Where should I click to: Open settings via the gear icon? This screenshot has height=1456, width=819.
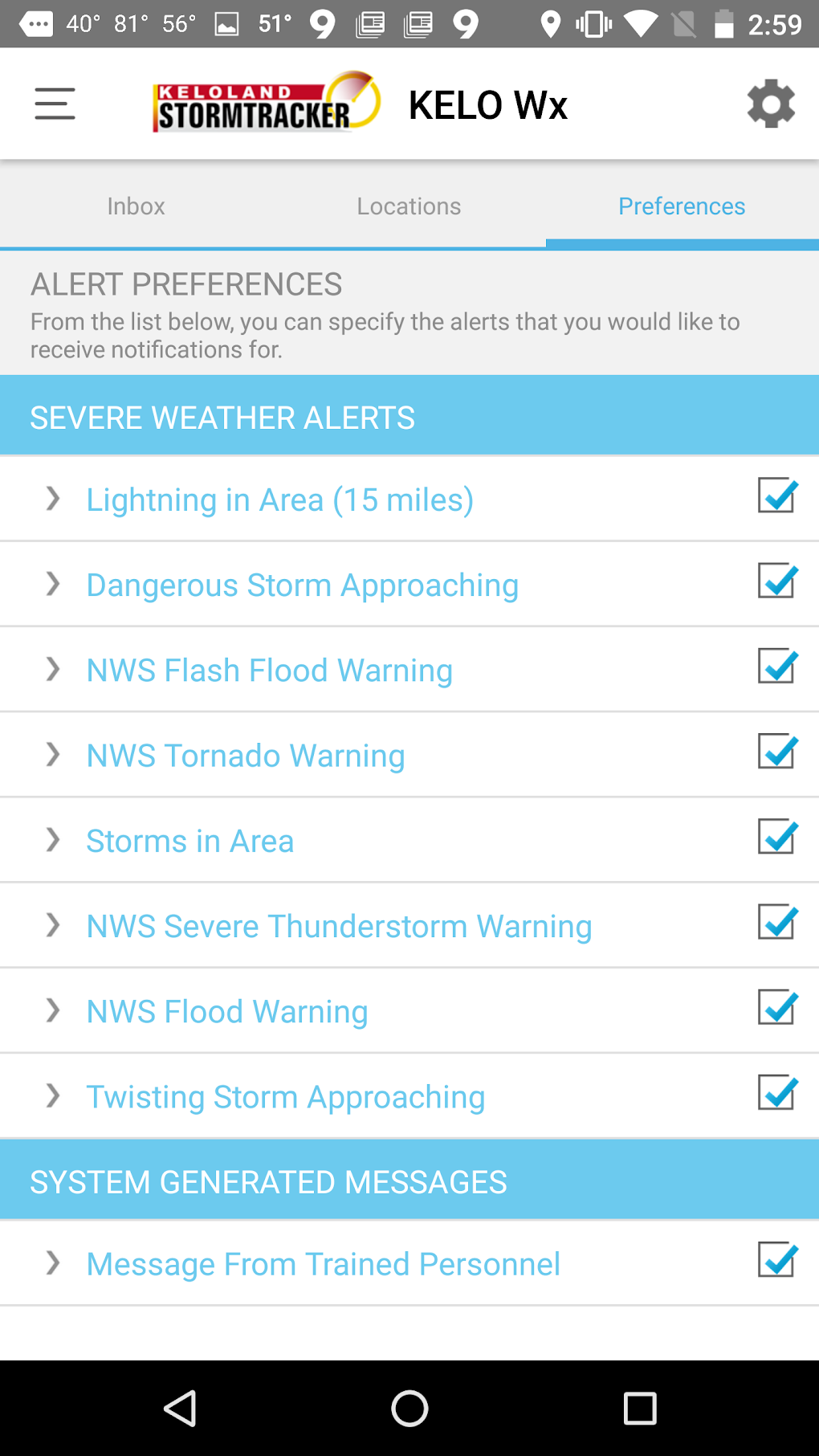[770, 104]
